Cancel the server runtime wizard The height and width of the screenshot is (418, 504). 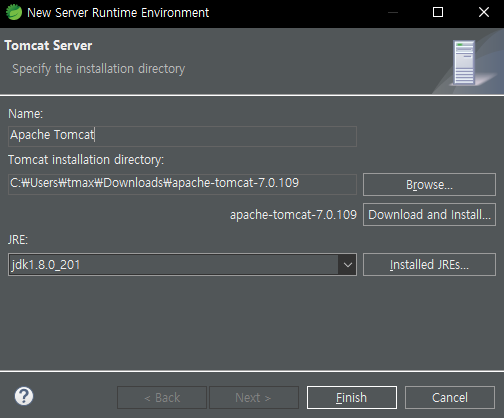[450, 397]
